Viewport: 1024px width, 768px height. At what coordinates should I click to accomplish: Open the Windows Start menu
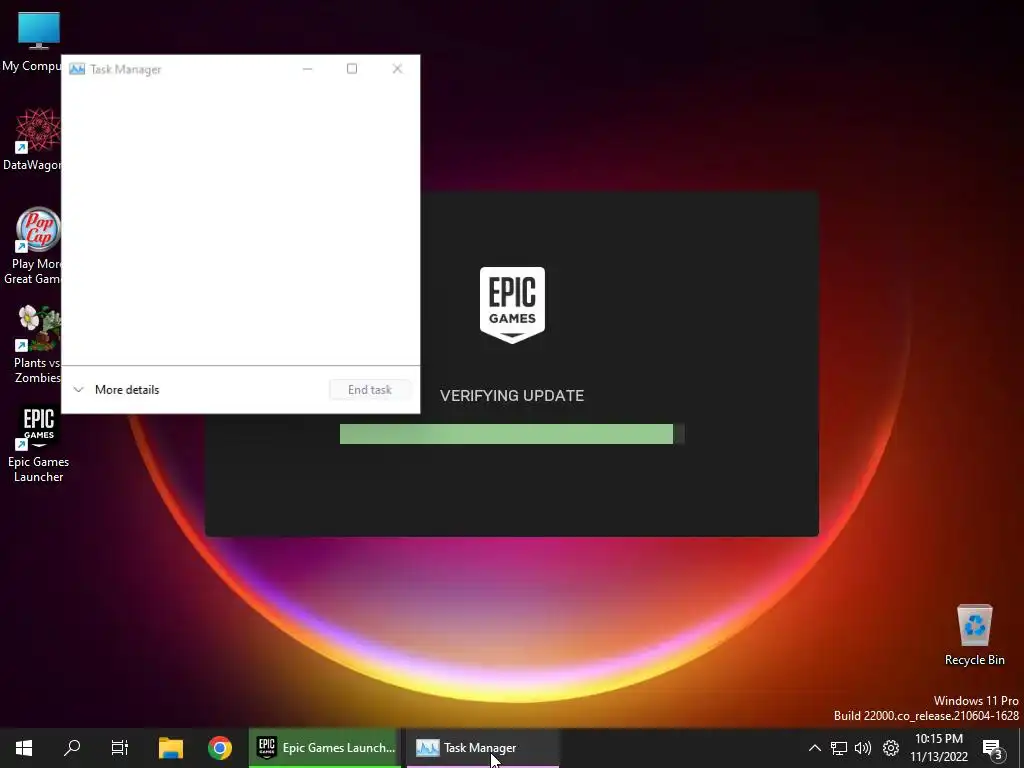[x=24, y=748]
